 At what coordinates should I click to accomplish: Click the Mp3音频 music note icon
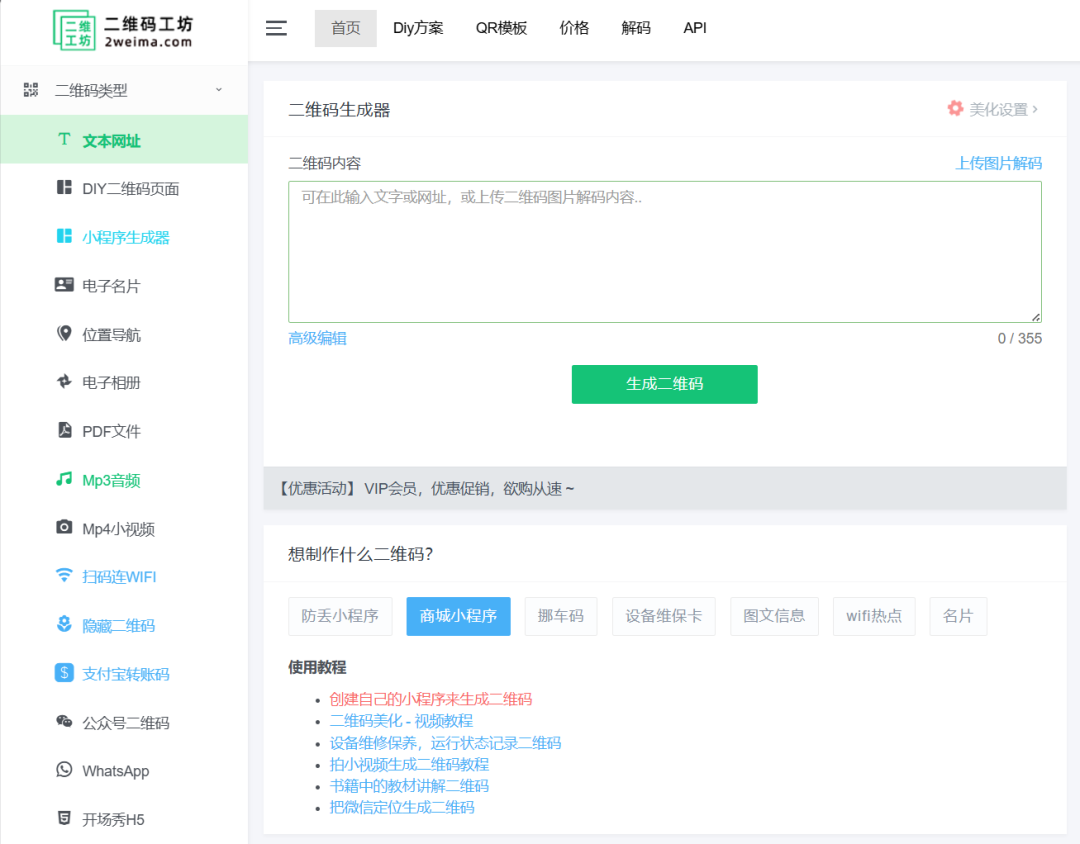tap(64, 480)
